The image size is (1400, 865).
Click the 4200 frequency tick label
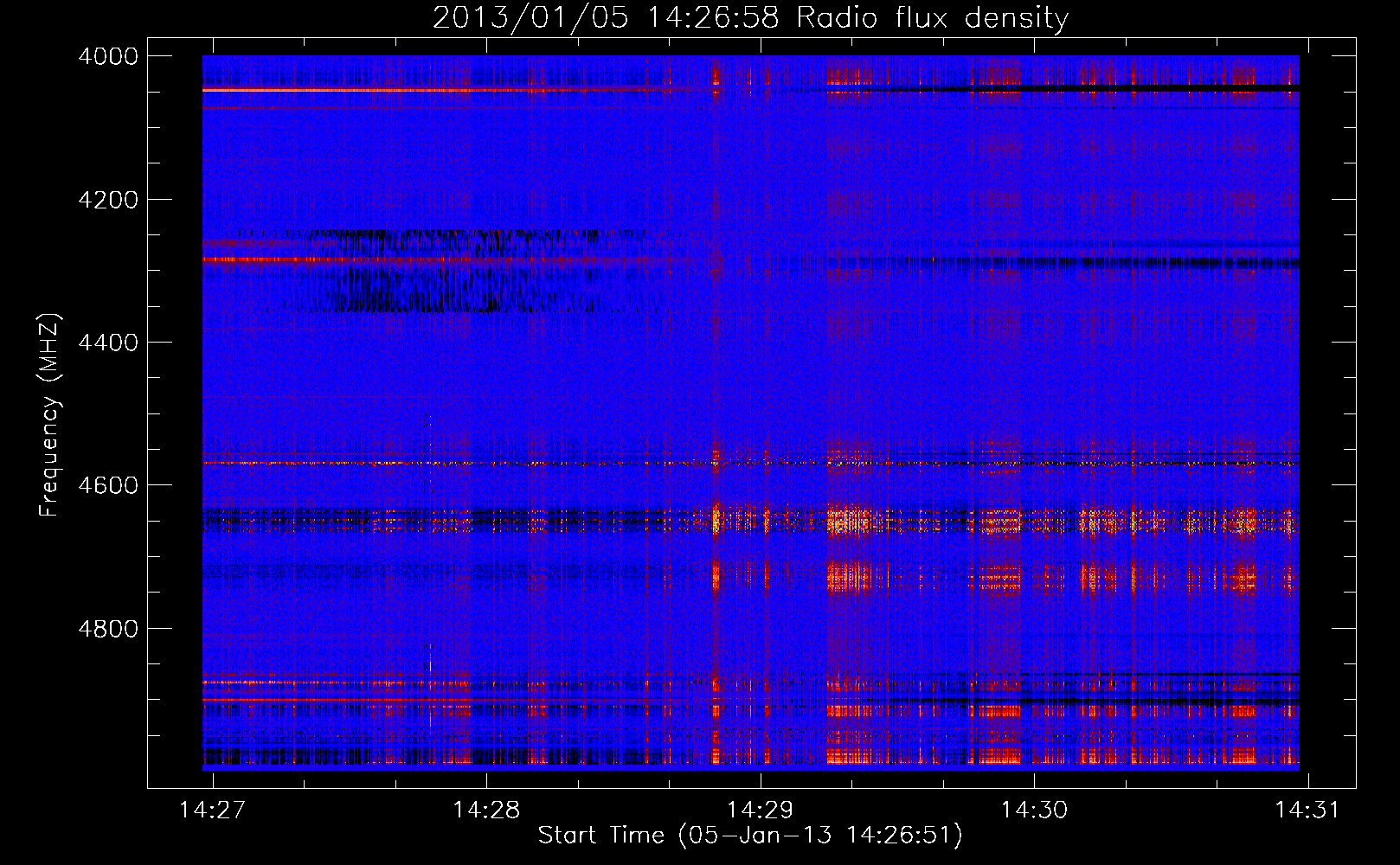[108, 200]
